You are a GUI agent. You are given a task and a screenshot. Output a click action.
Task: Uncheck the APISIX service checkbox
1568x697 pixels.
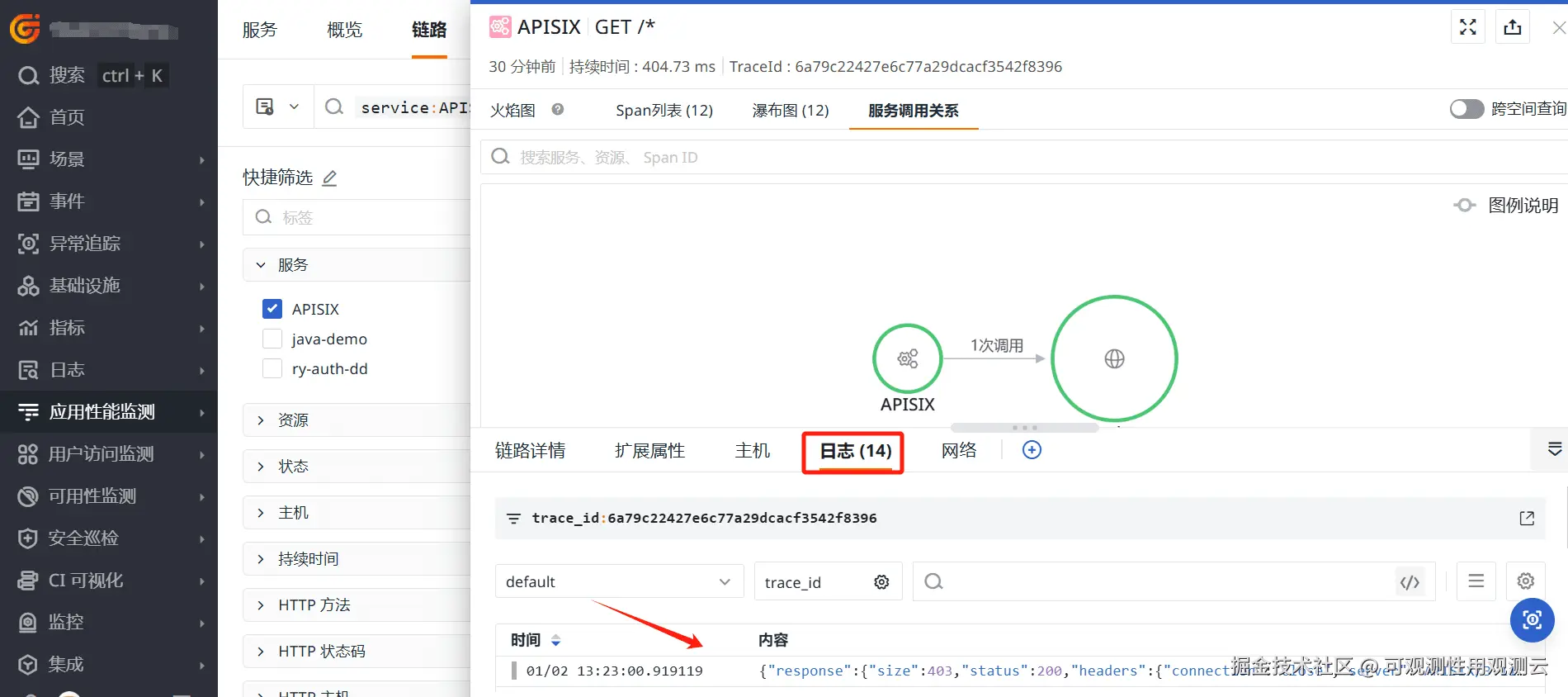[272, 309]
